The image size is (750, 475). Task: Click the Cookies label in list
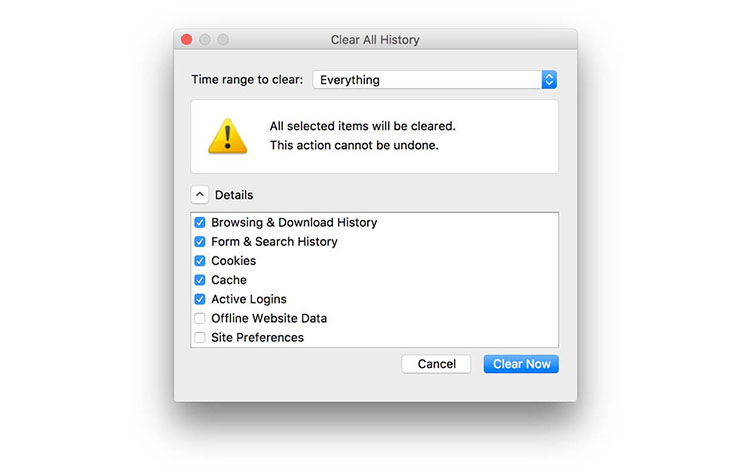[x=233, y=261]
